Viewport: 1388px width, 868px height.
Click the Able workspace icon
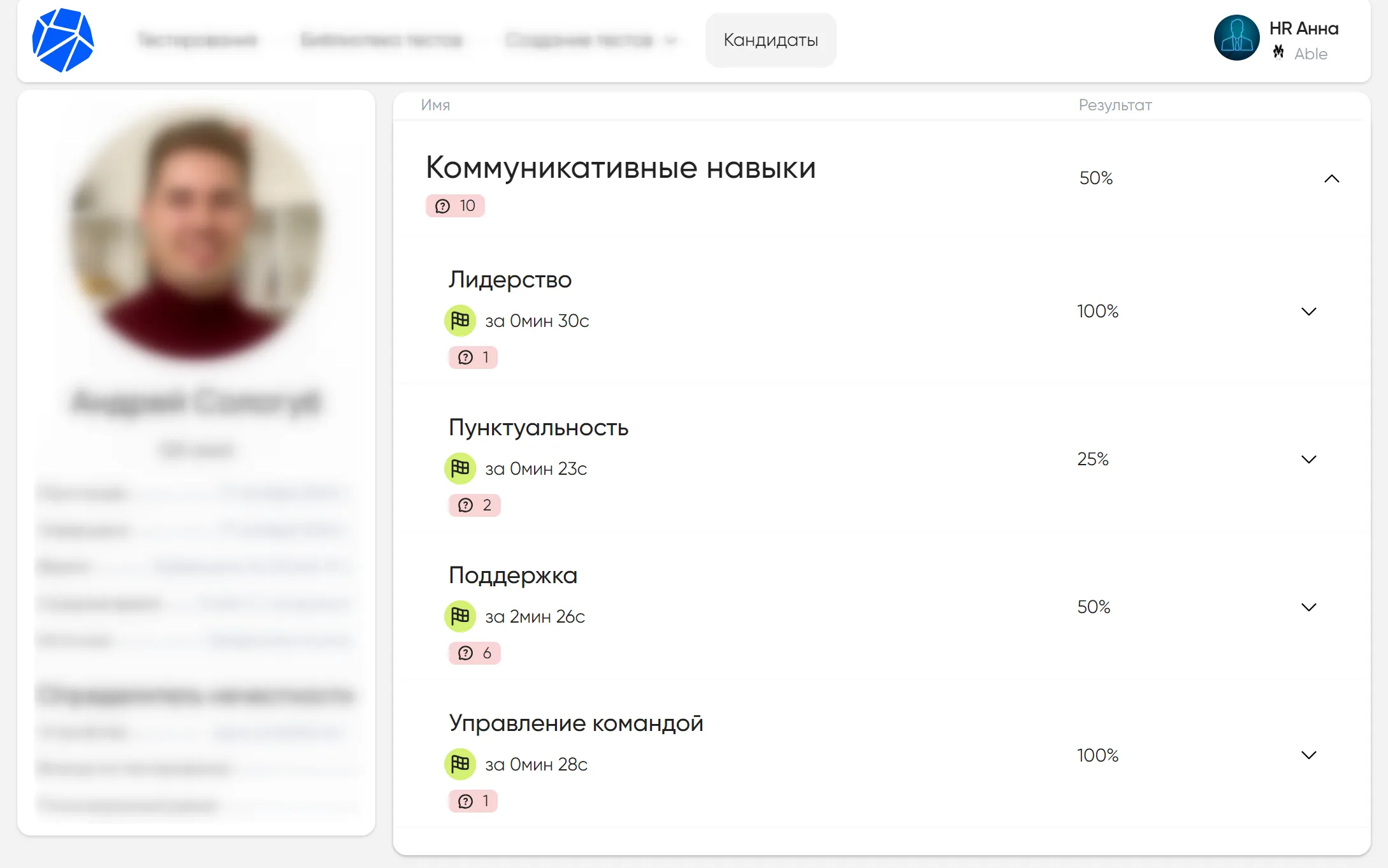click(x=1278, y=53)
